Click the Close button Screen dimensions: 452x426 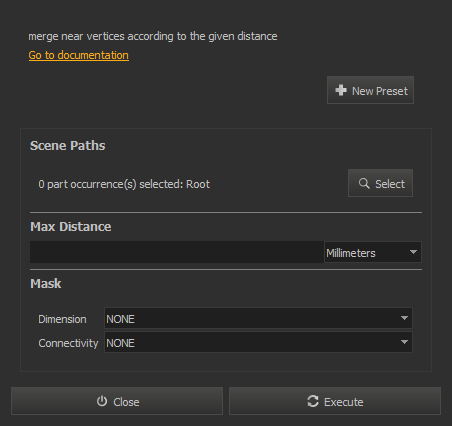[x=117, y=401]
